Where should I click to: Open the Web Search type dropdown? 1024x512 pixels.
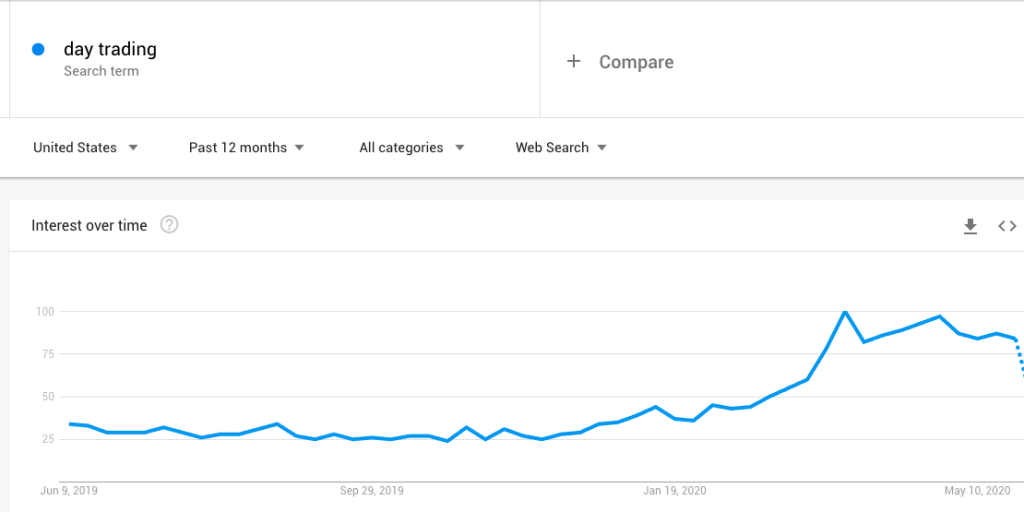(x=561, y=148)
